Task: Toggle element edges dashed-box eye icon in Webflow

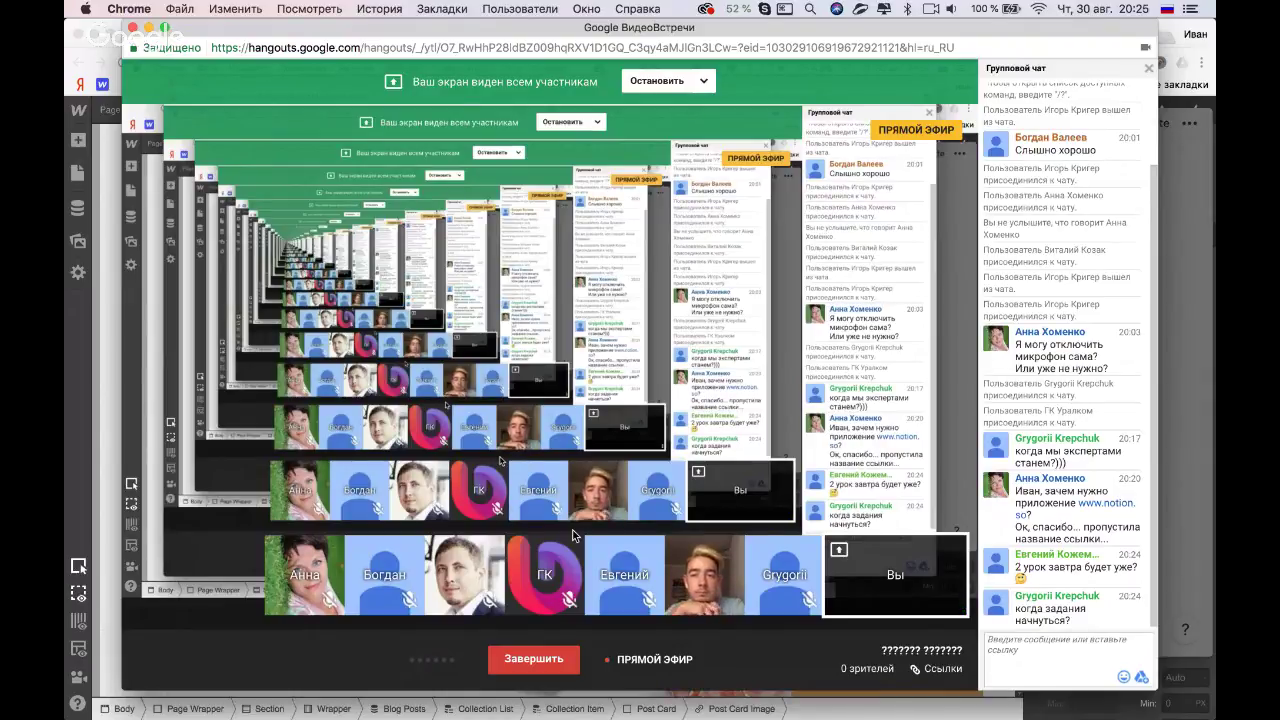Action: (x=78, y=593)
